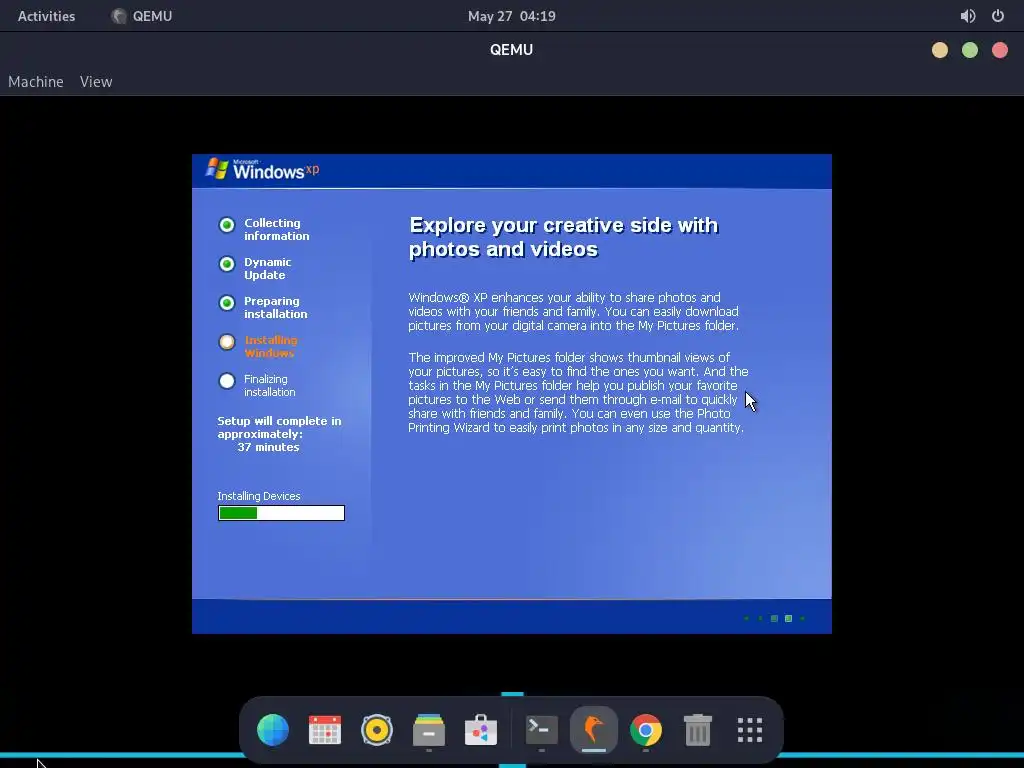Click Preparing installation step indicator
1024x768 pixels.
coord(227,303)
